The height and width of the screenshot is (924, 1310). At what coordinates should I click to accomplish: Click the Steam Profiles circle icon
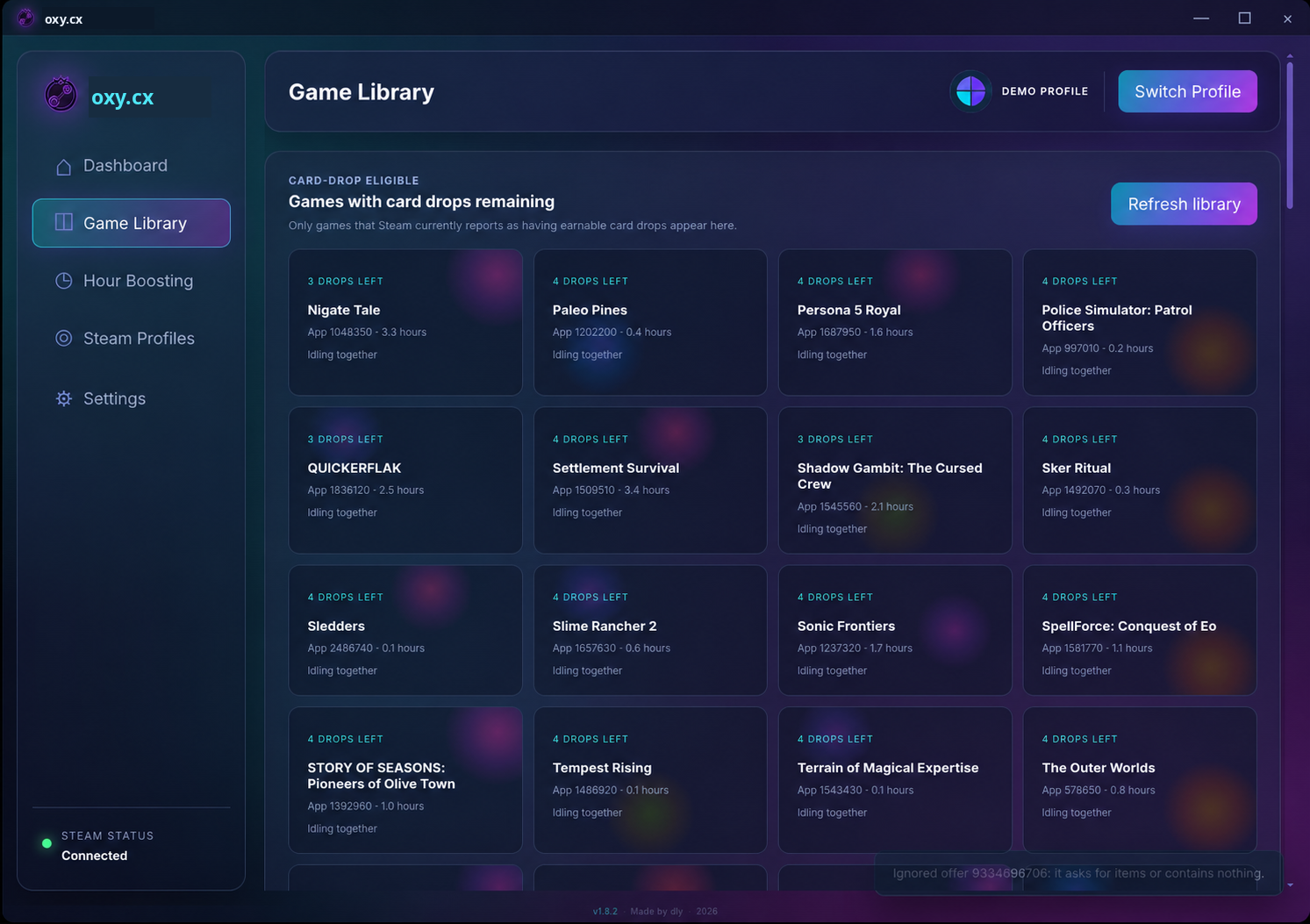[64, 338]
